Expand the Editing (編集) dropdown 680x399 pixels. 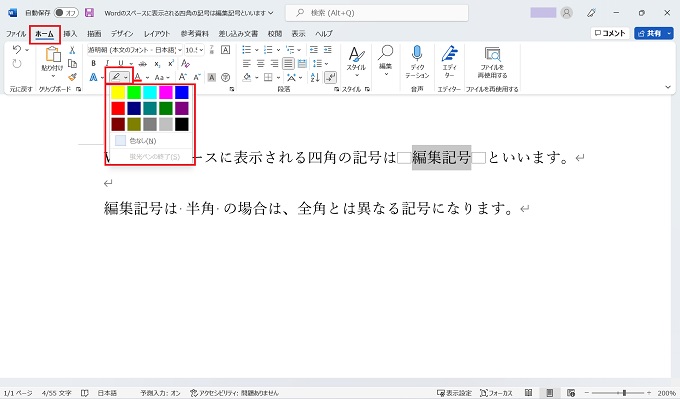(386, 74)
